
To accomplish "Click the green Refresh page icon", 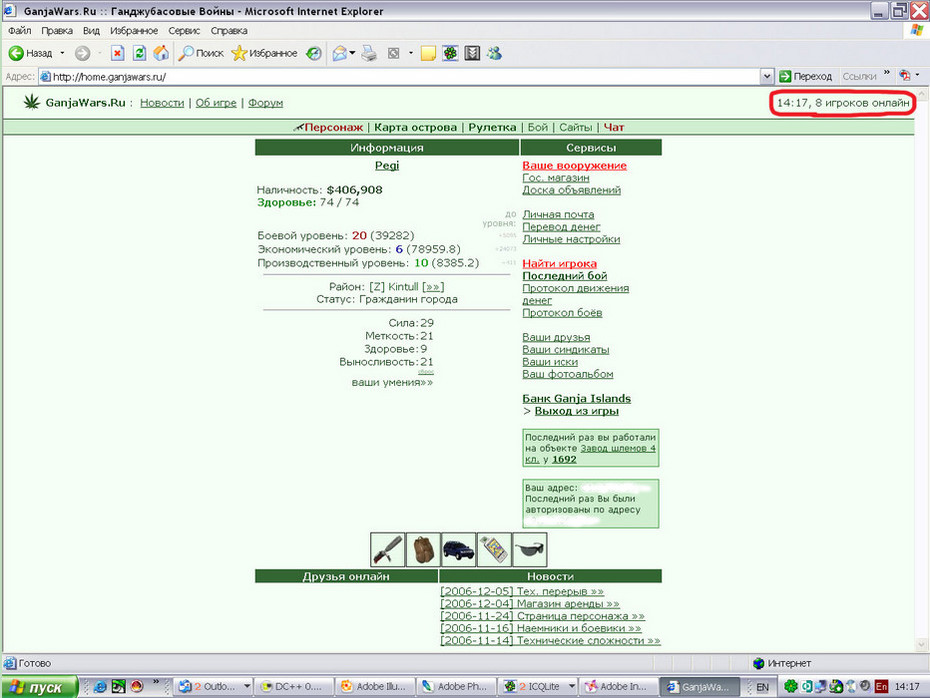I will [139, 53].
